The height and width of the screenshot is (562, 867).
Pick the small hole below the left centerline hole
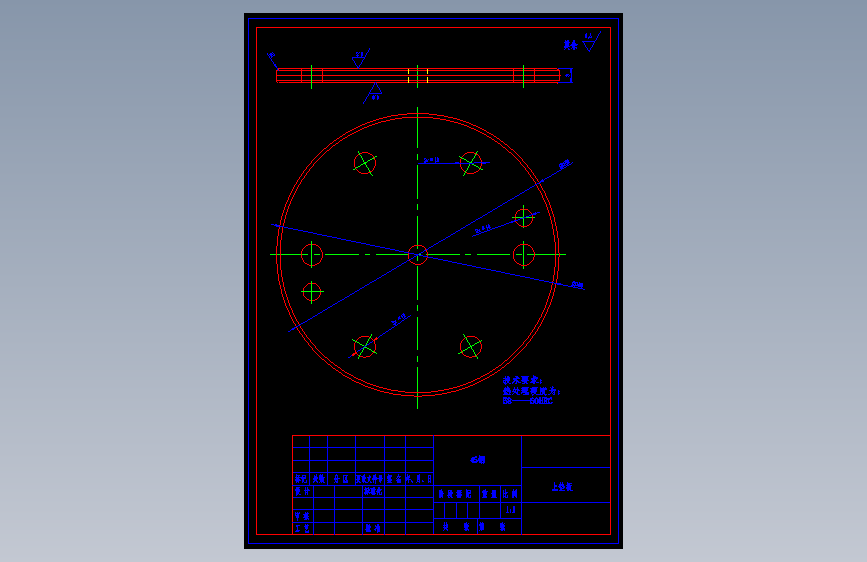coord(312,292)
